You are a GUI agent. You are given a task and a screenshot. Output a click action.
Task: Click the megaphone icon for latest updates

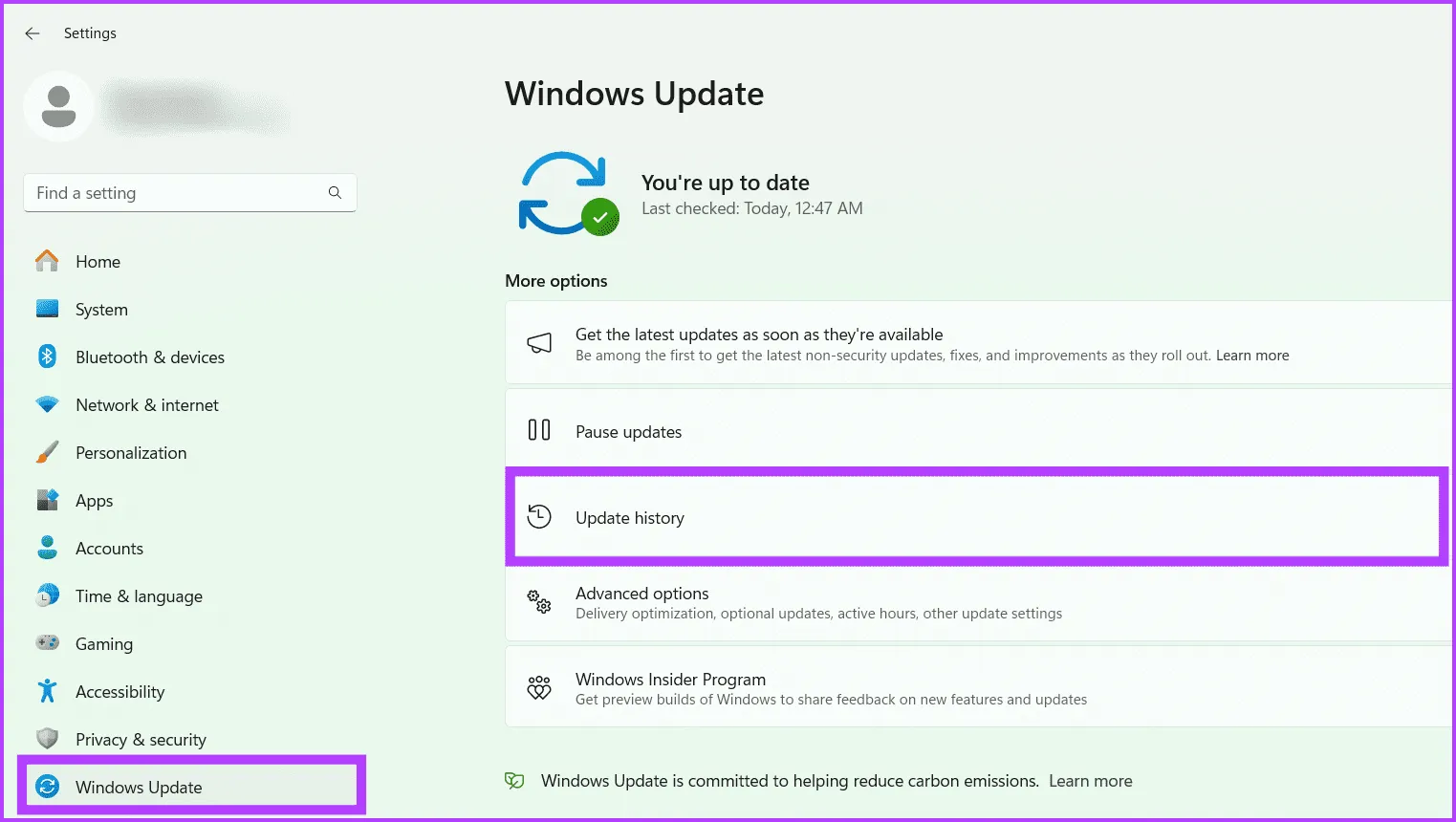539,344
